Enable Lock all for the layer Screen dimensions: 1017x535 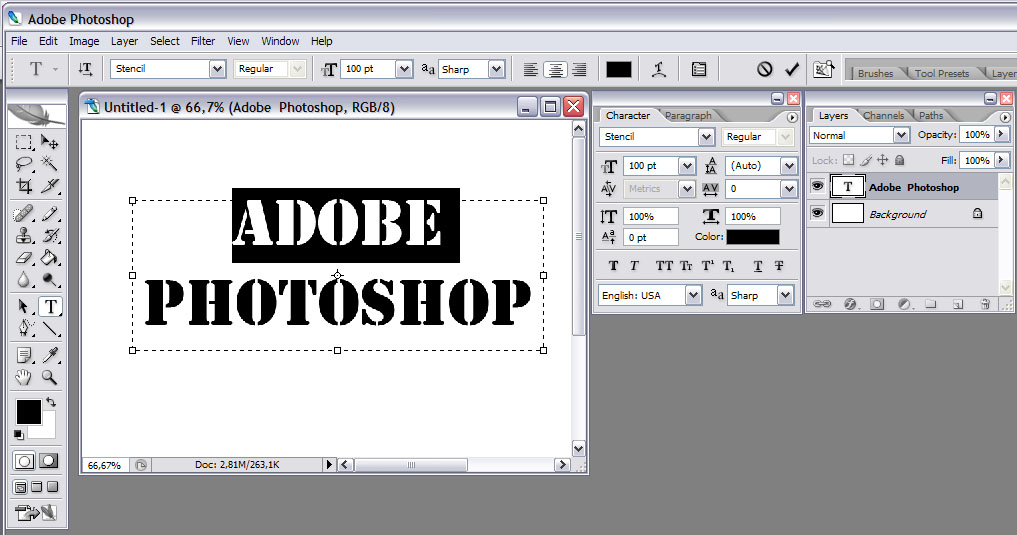click(x=900, y=160)
